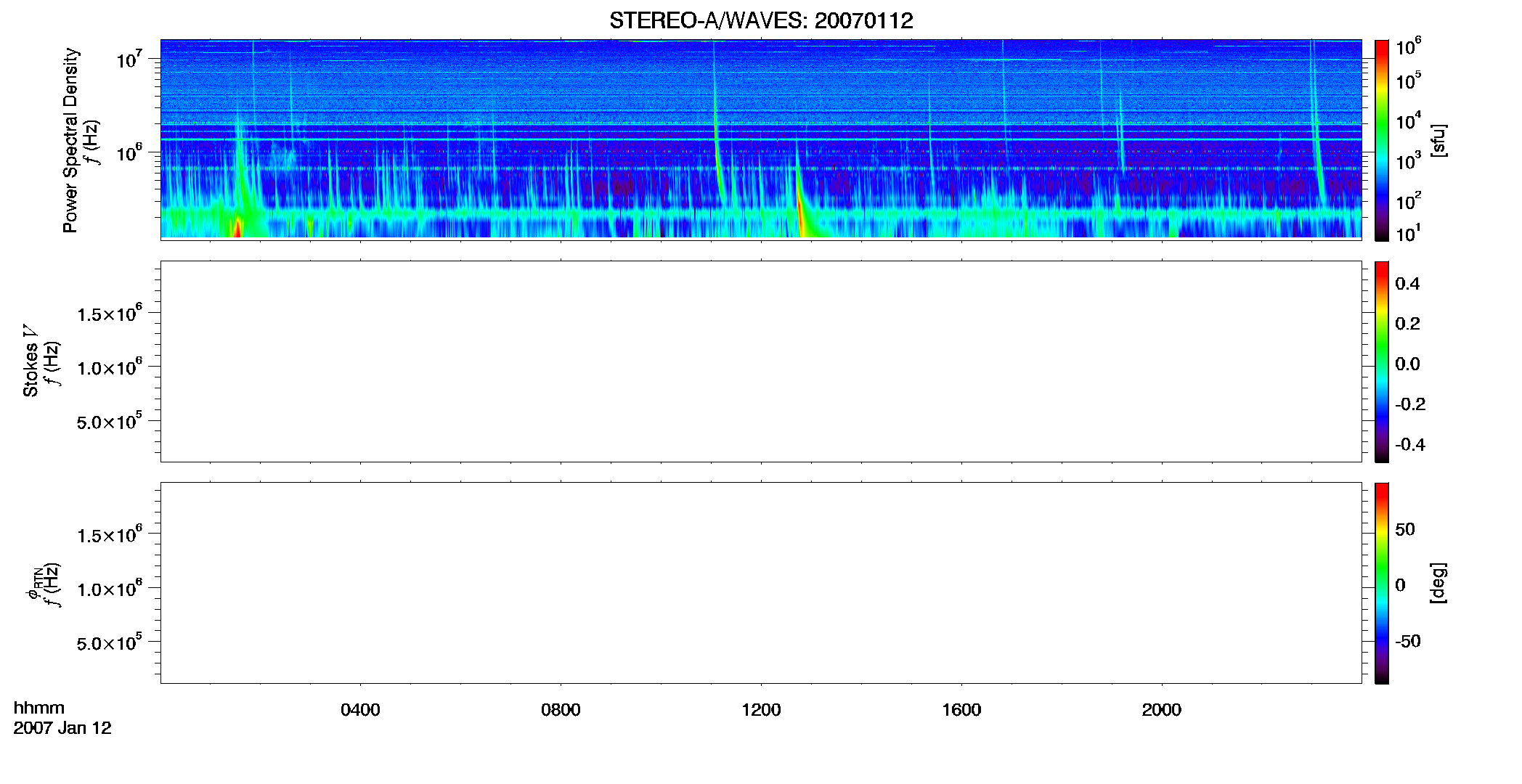Image resolution: width=1522 pixels, height=784 pixels.
Task: Click the phi RTN angle colorbar
Action: pyautogui.click(x=1382, y=583)
